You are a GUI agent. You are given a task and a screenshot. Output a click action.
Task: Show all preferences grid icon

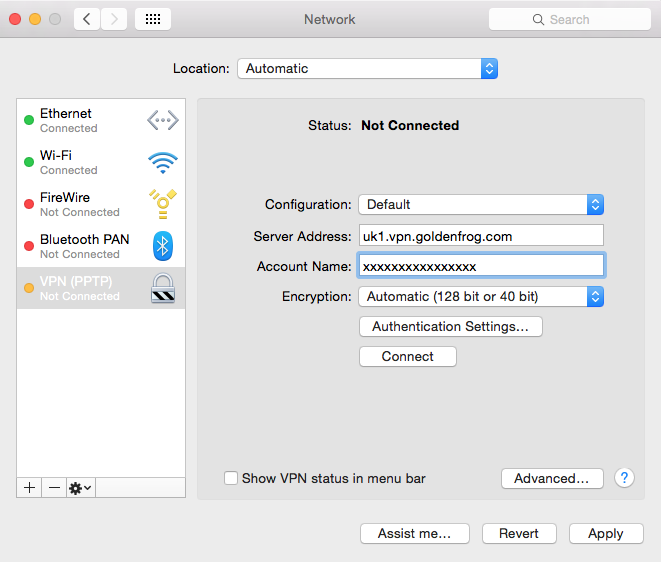pos(153,19)
